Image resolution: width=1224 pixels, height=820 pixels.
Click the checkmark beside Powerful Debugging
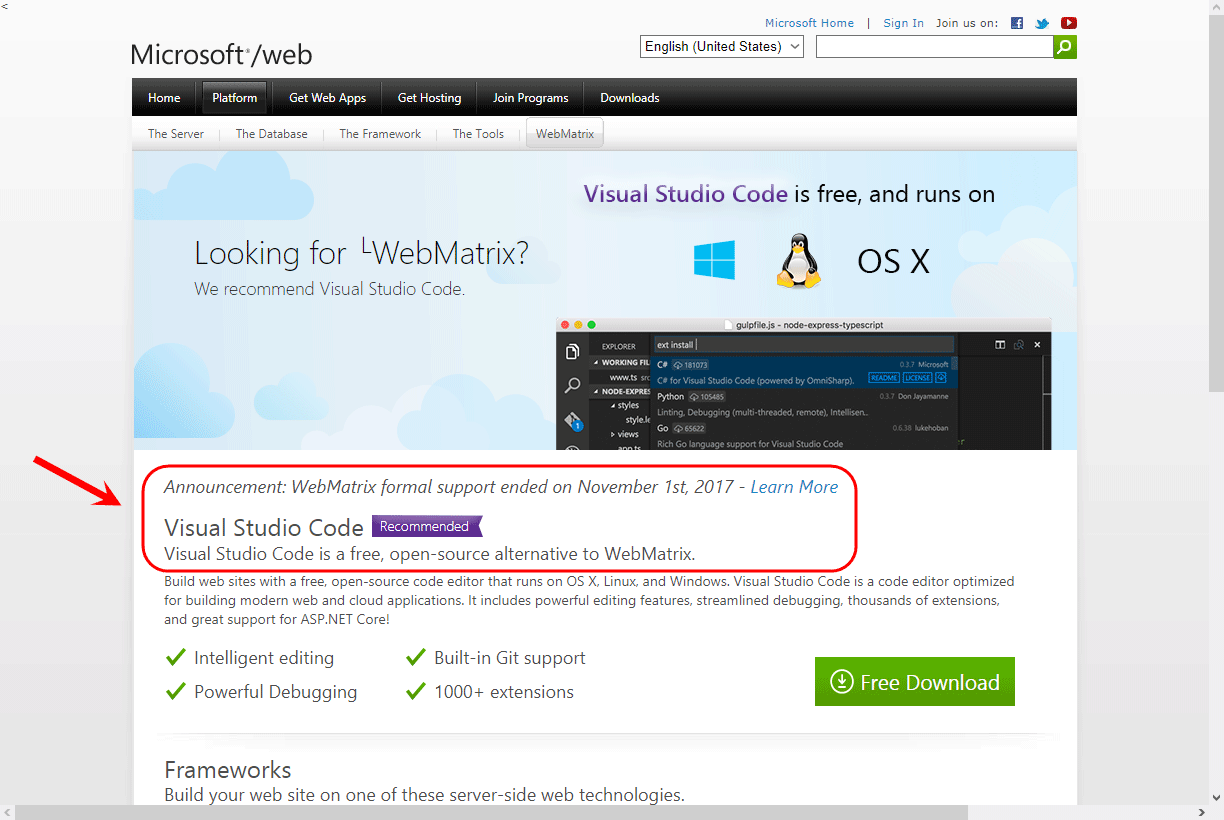point(175,691)
